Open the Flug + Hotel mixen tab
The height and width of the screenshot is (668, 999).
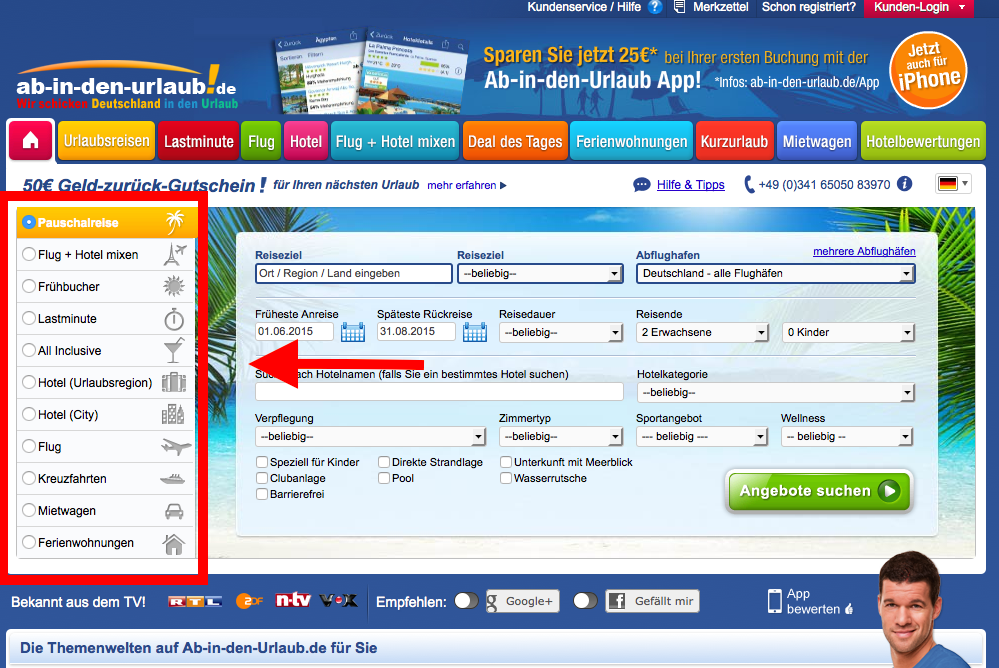pos(395,140)
